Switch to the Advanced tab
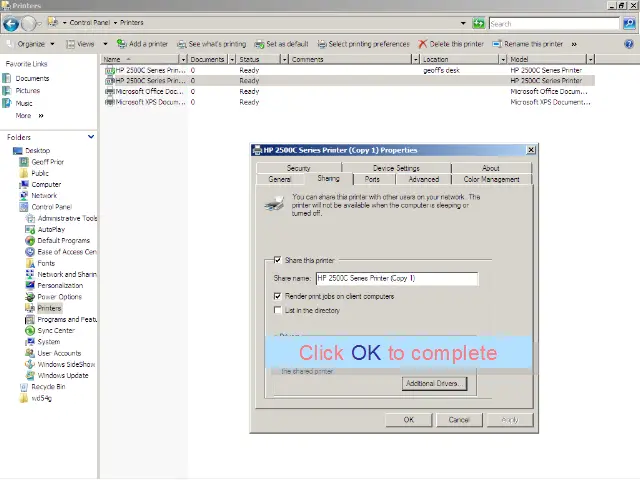Image resolution: width=640 pixels, height=480 pixels. click(x=424, y=179)
